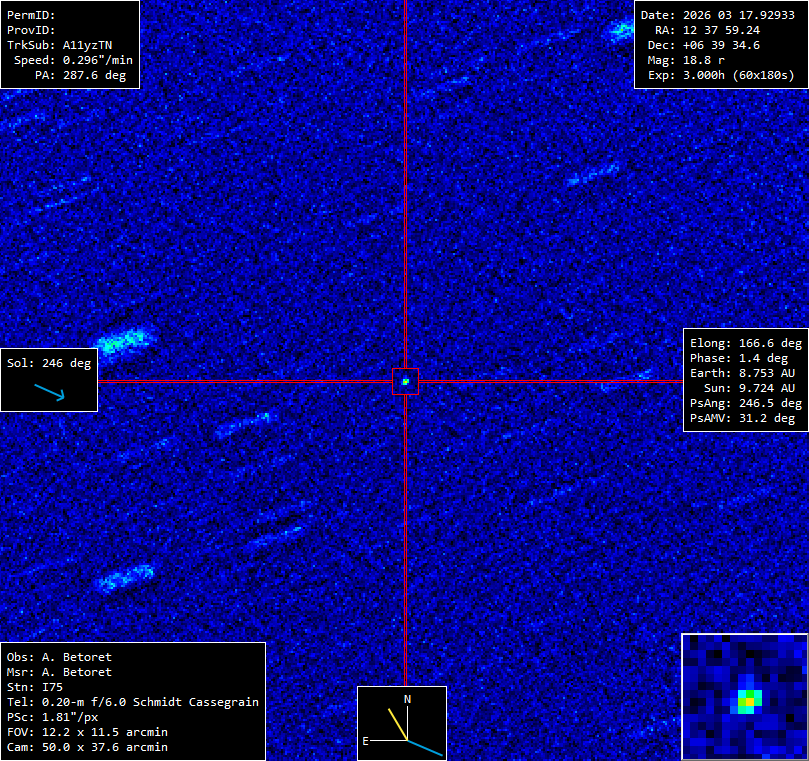809x761 pixels.
Task: Click the blue sun-direction line in compass
Action: [425, 747]
